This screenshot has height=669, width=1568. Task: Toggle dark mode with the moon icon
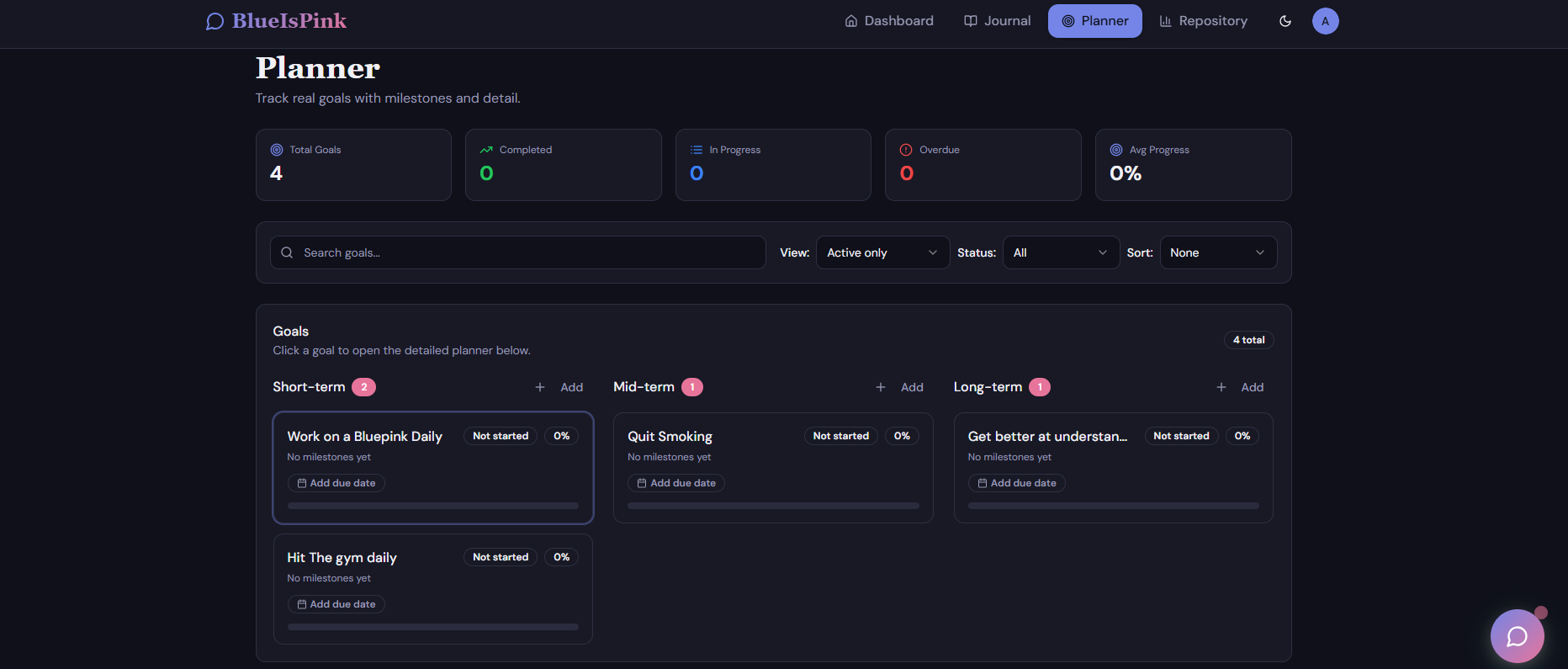pos(1285,21)
